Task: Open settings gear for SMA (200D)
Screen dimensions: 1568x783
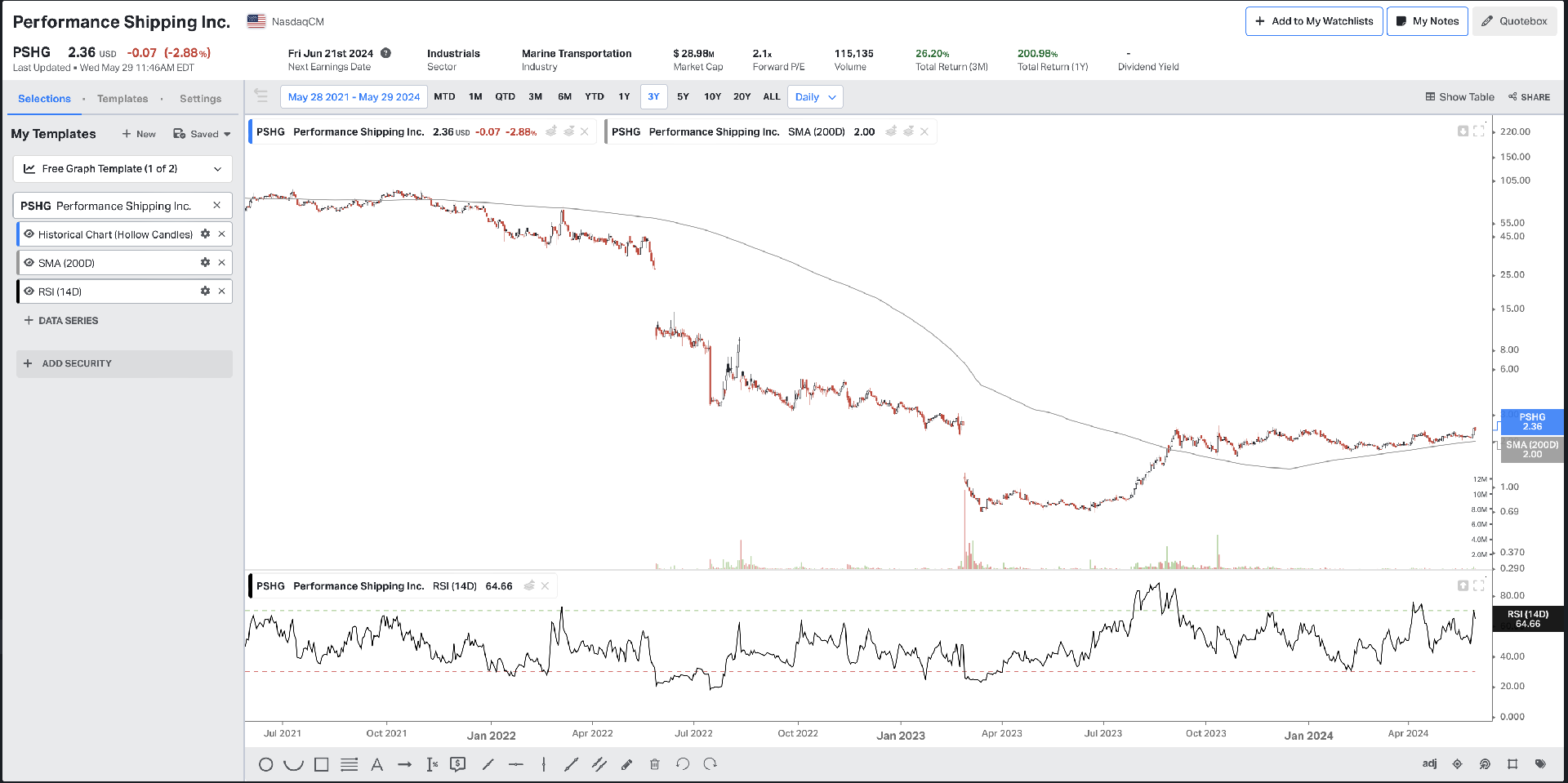Action: (205, 263)
